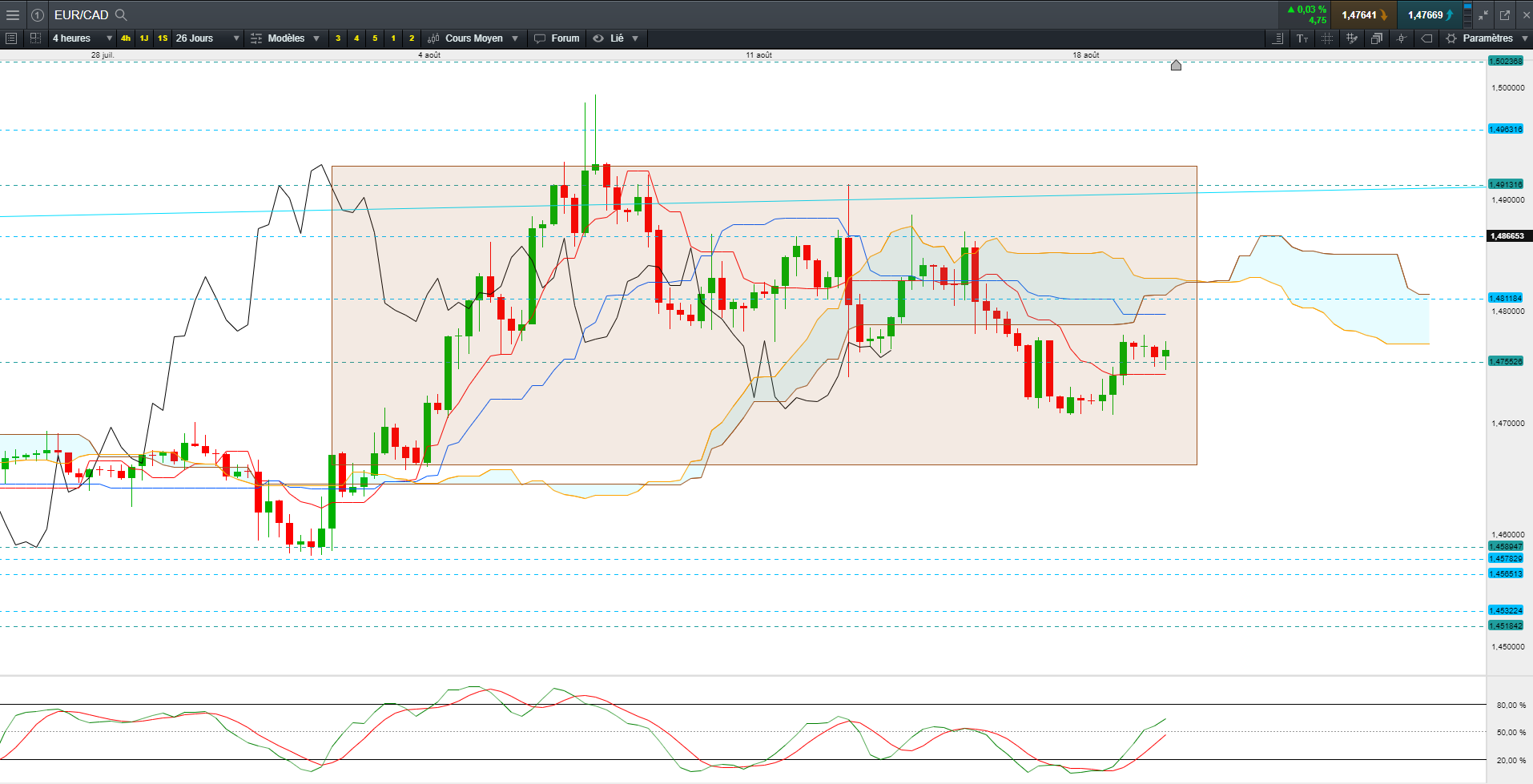The width and height of the screenshot is (1533, 784).
Task: Toggle the crosshair grid tool
Action: pyautogui.click(x=1327, y=38)
